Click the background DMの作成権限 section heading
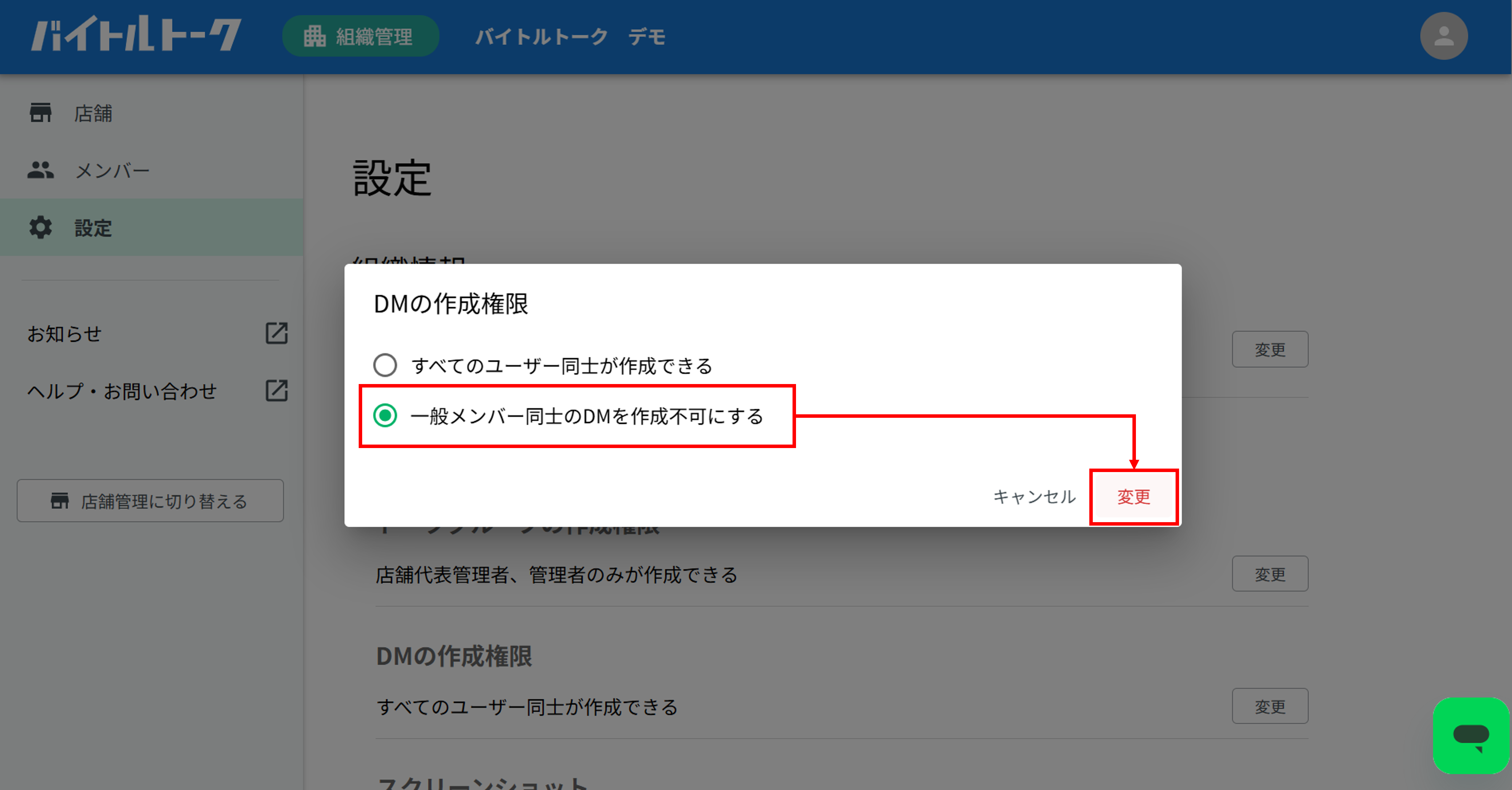This screenshot has height=790, width=1512. [454, 656]
